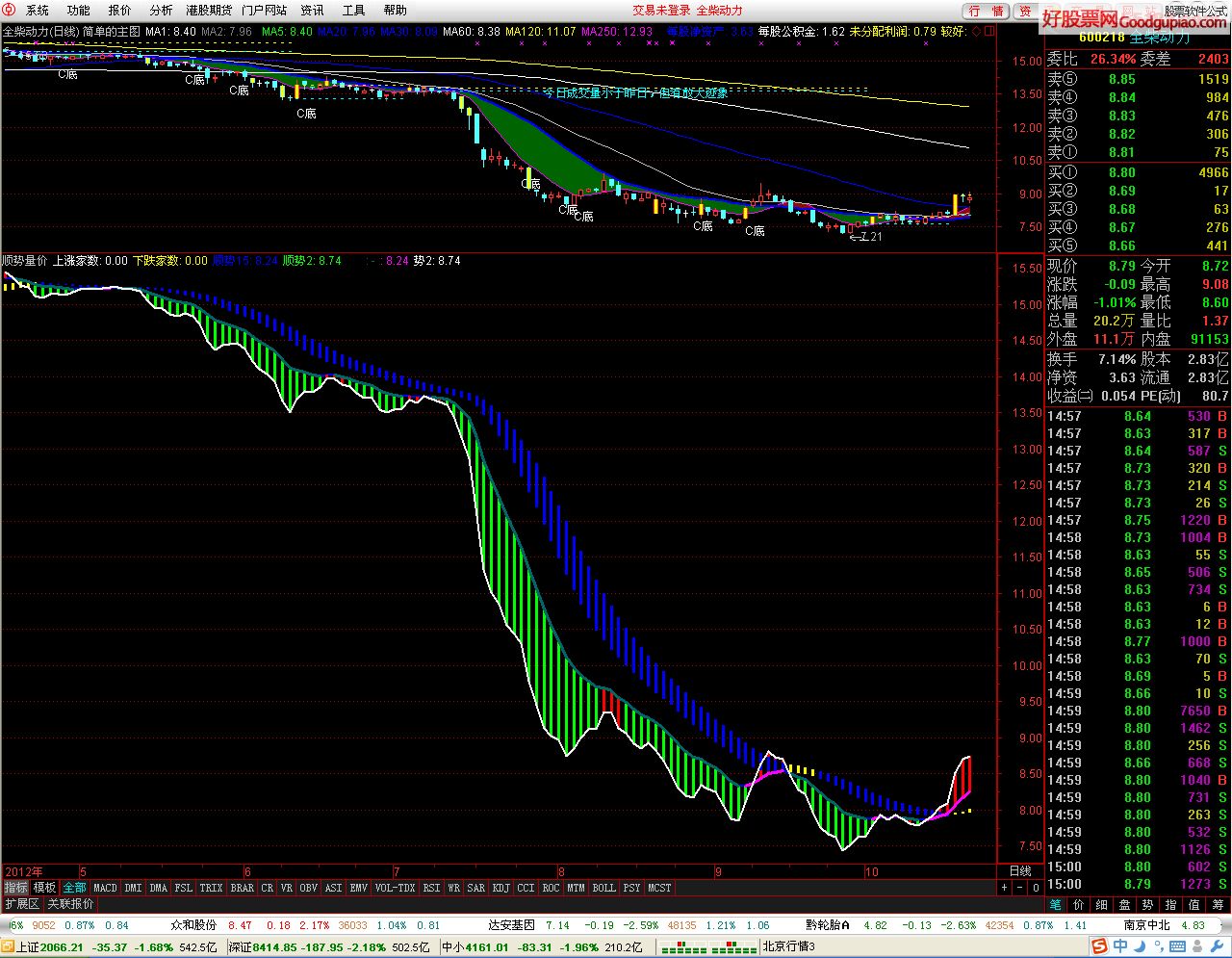Switch indicator to ASI
Screen dimensions: 1232x958
pos(334,888)
